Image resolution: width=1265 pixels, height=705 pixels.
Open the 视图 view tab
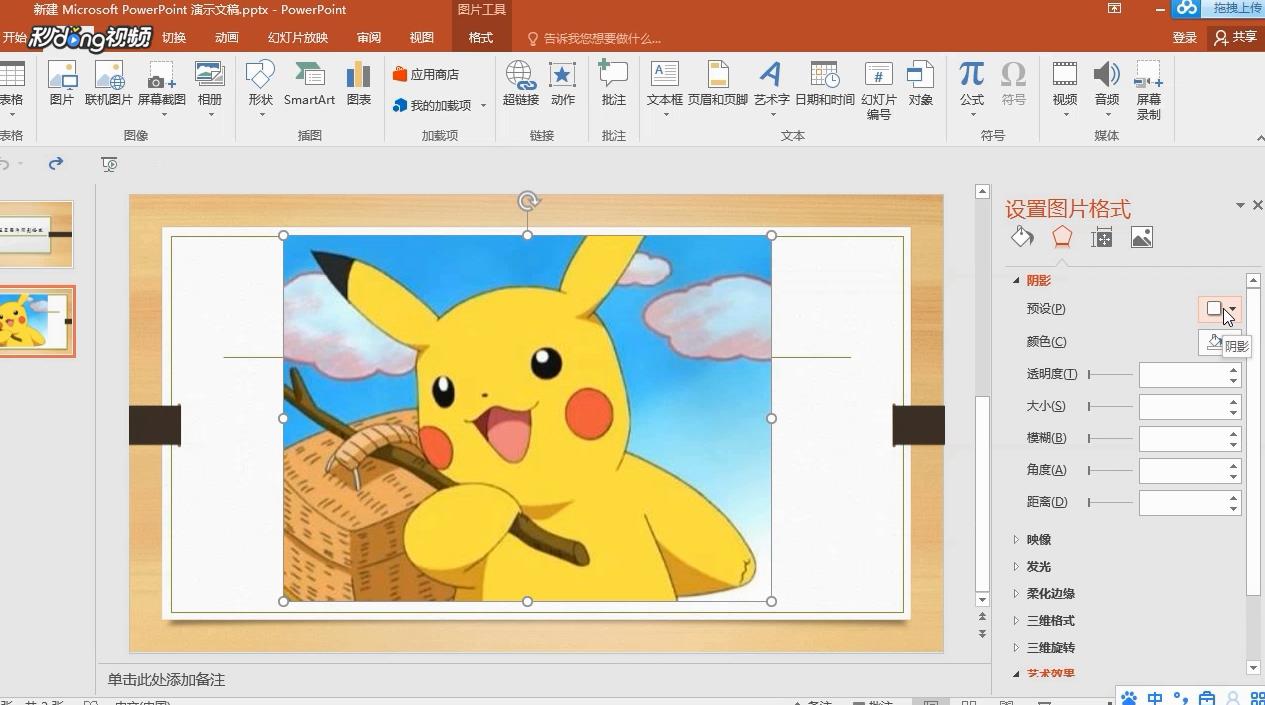click(x=422, y=38)
